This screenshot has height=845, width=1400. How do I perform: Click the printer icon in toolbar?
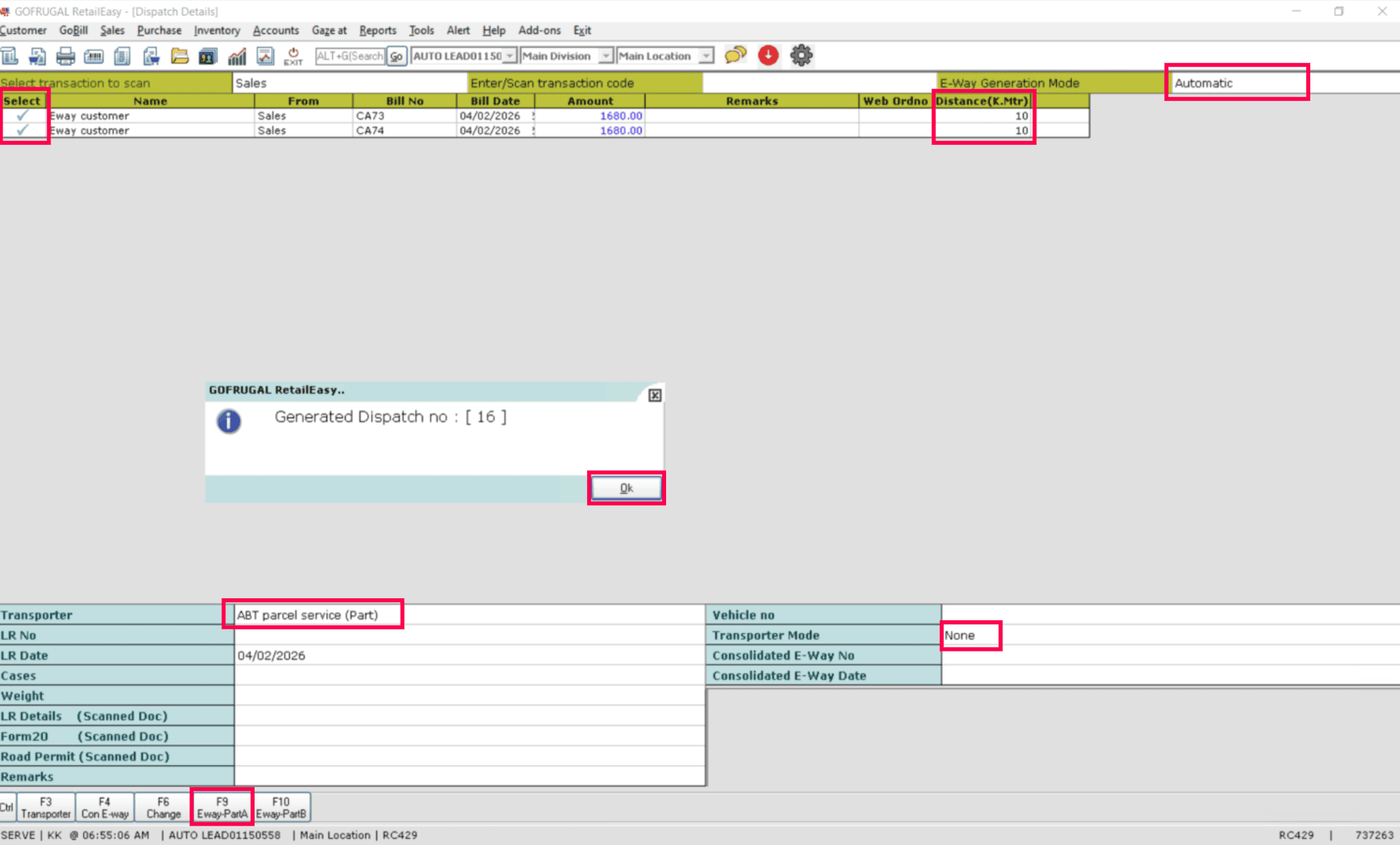coord(65,56)
